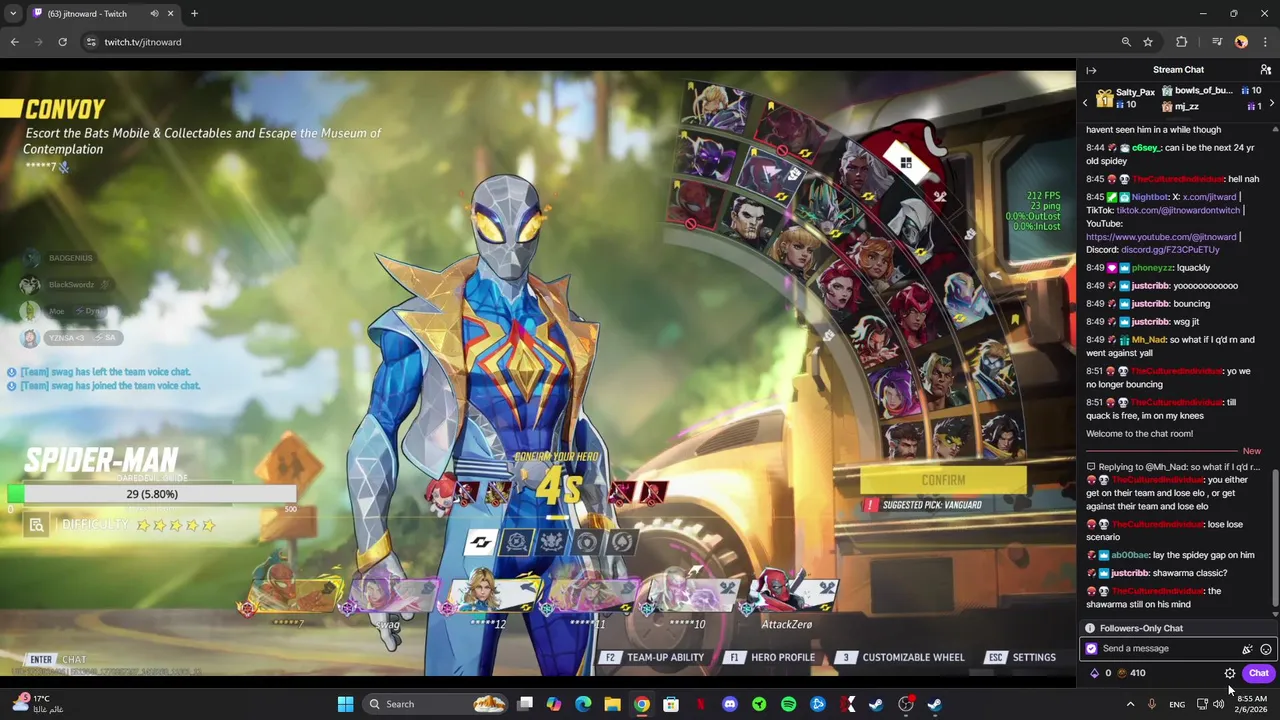Send message with purple Chat button
The width and height of the screenshot is (1280, 720).
(x=1258, y=674)
